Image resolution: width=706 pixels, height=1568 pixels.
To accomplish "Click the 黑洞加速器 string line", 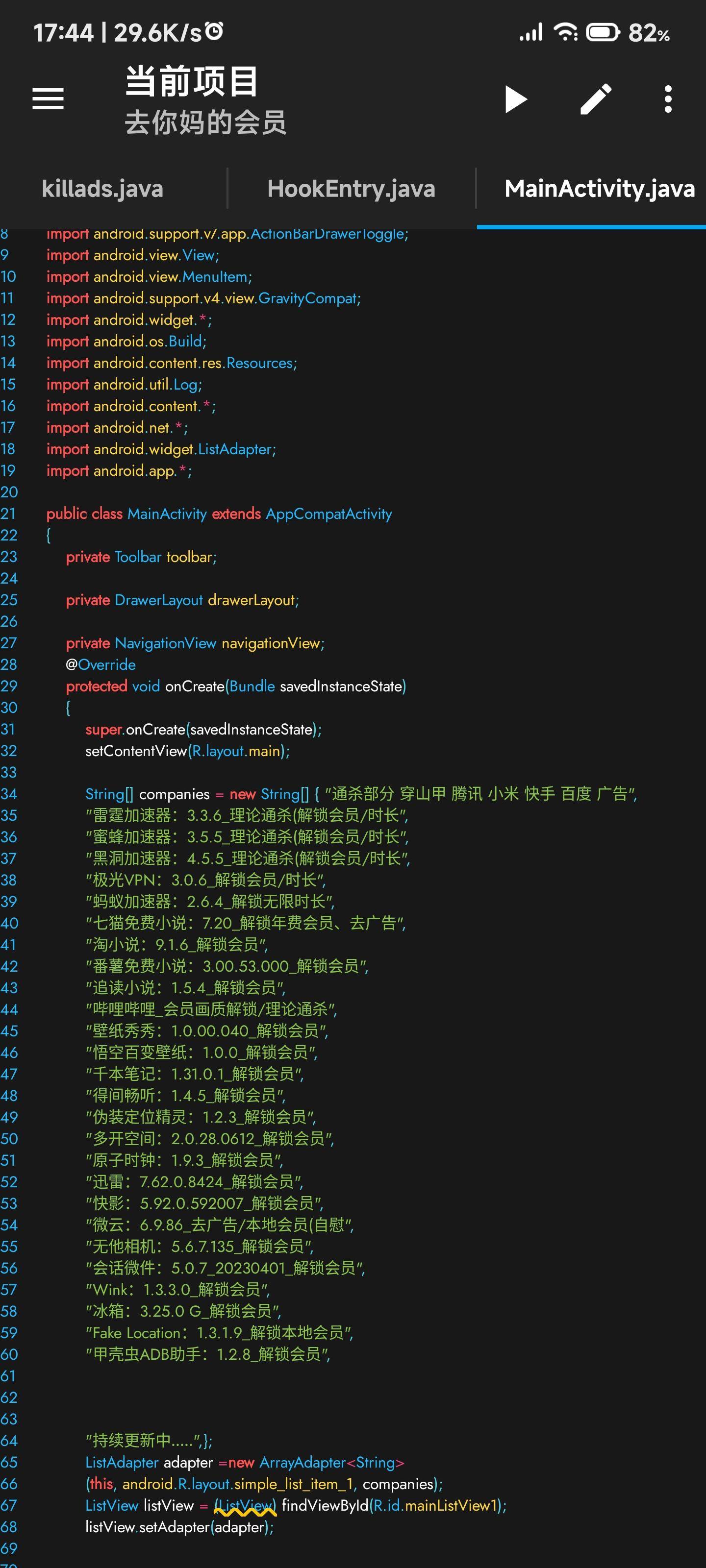I will click(x=248, y=859).
